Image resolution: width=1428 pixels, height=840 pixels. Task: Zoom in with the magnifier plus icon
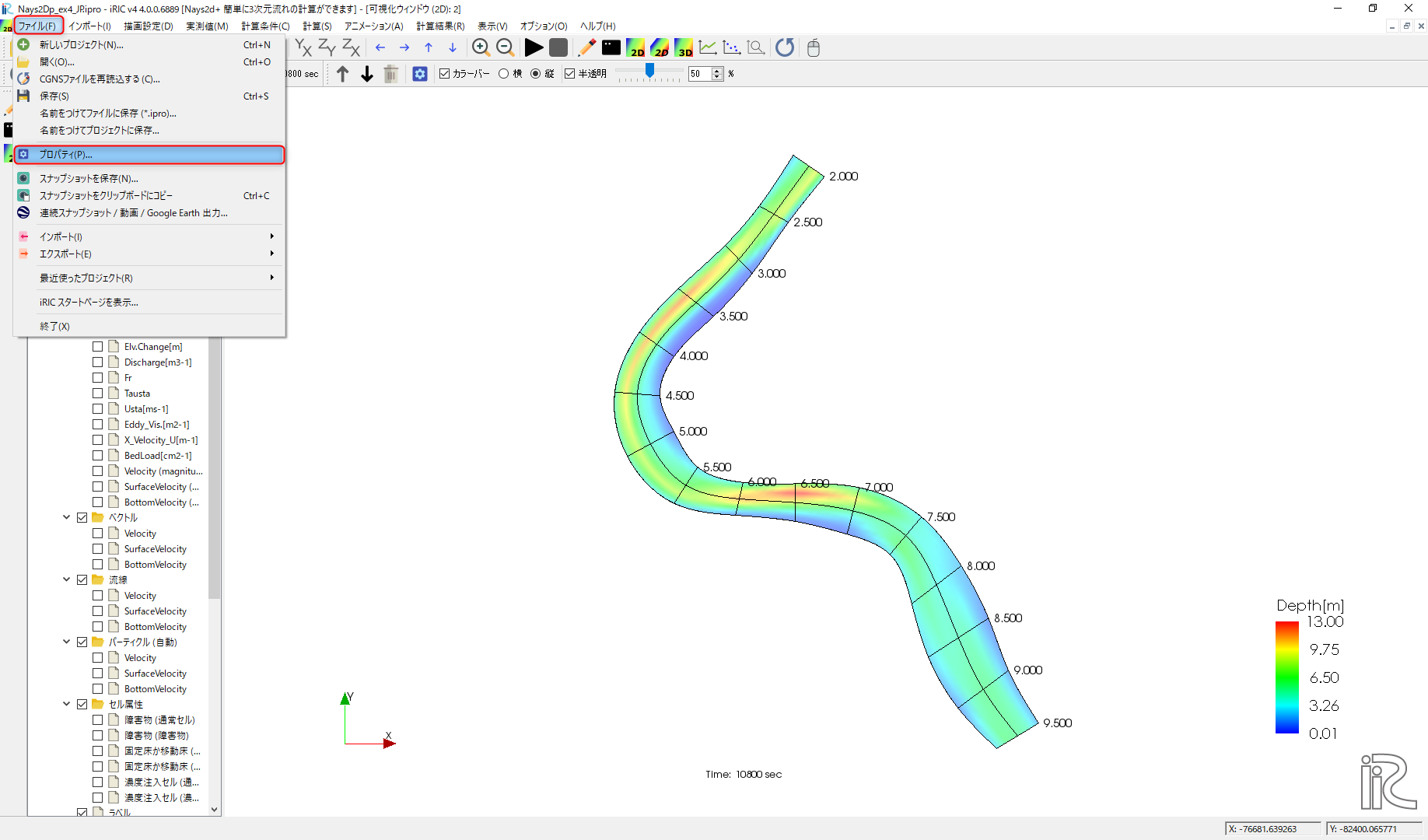481,47
